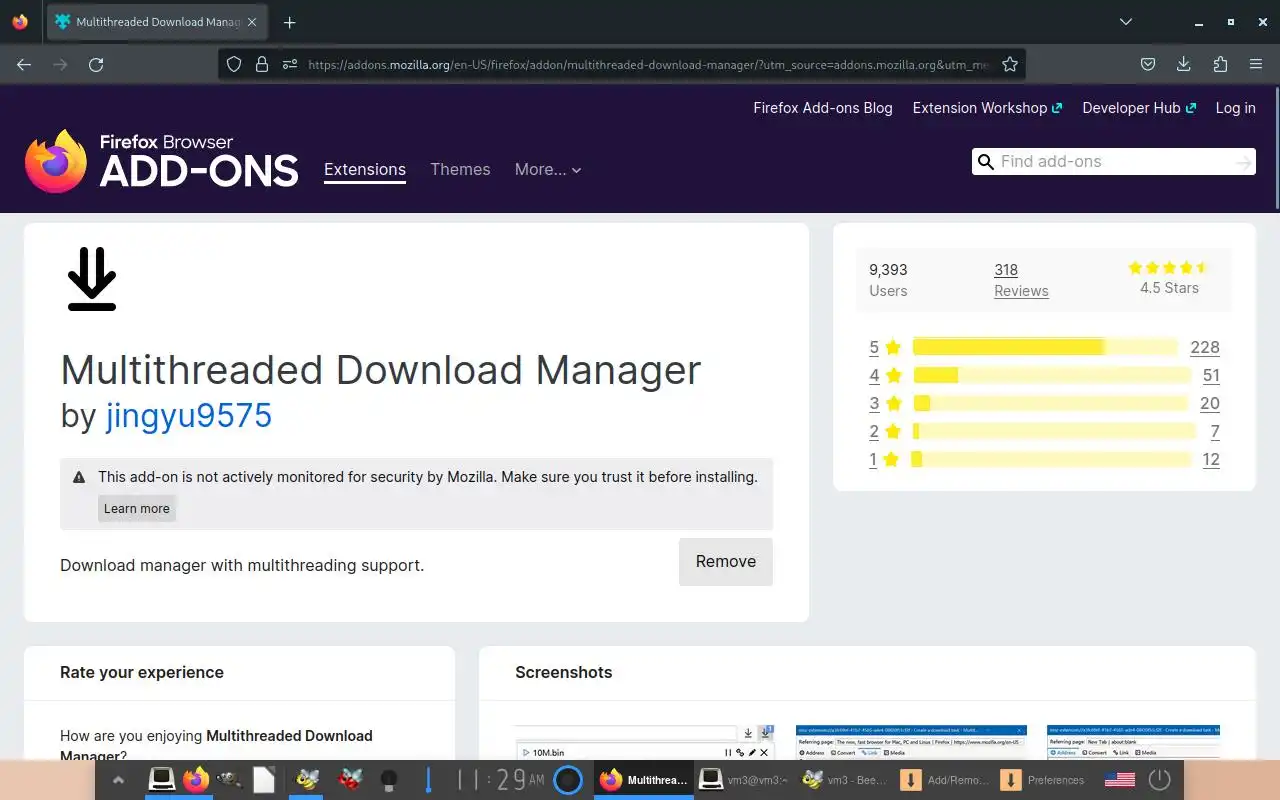Open author jingyu9575's profile
This screenshot has height=800, width=1280.
click(189, 415)
